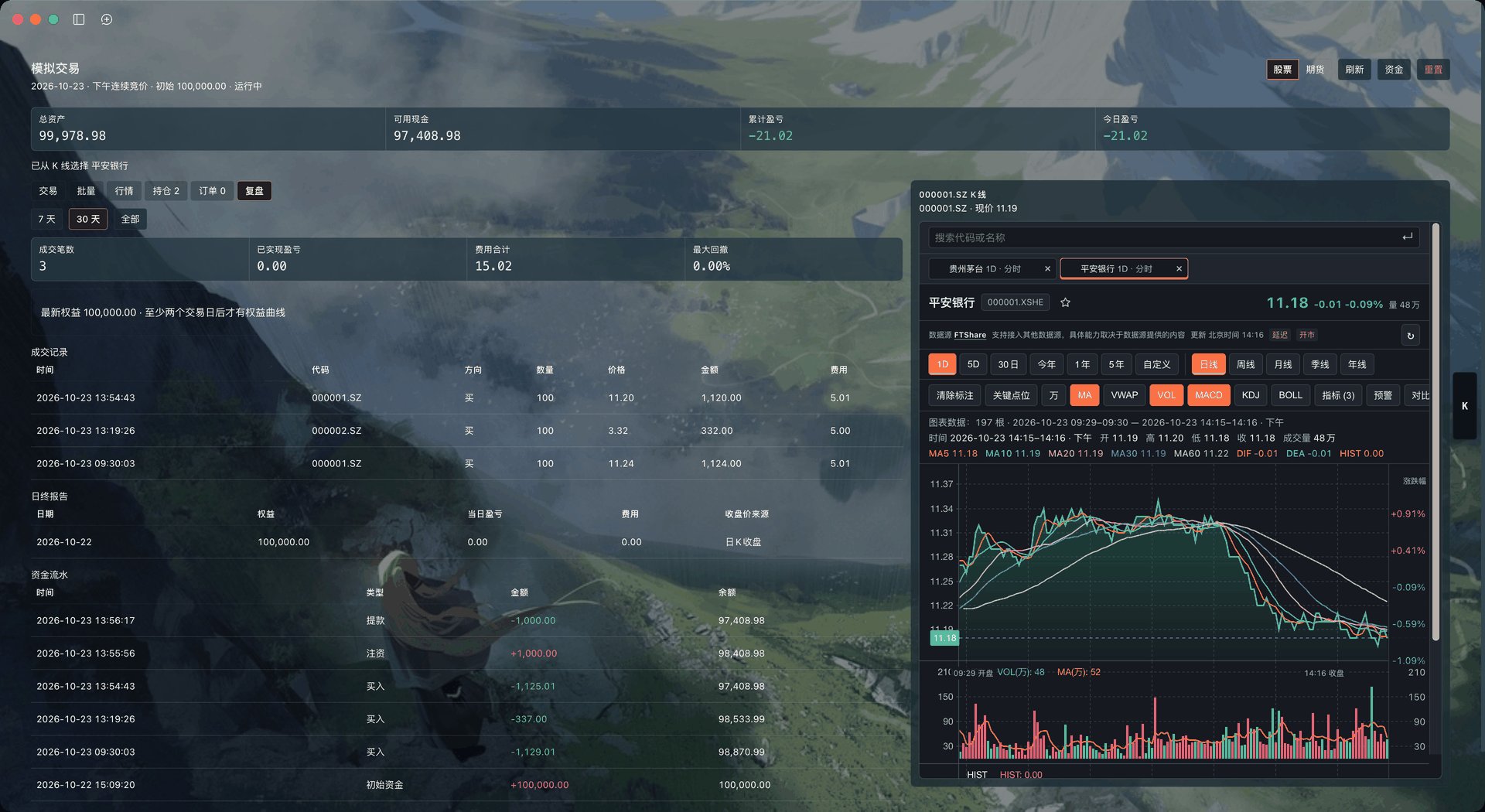Add 平安银行 to favorites with star icon
This screenshot has width=1485, height=812.
point(1065,302)
